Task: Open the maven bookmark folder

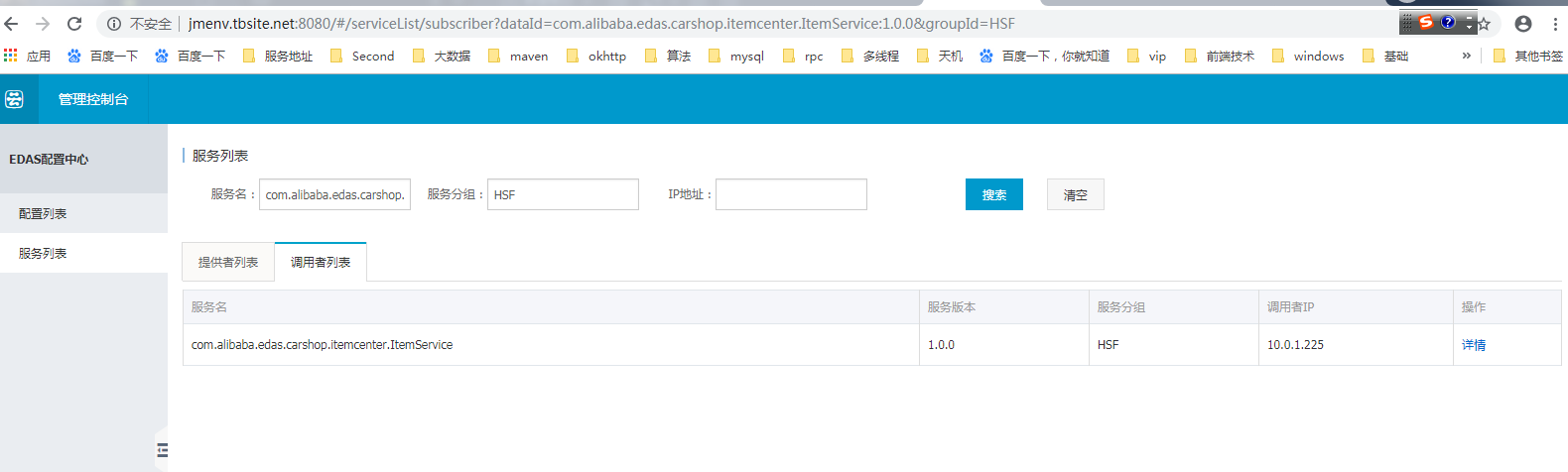Action: point(518,57)
